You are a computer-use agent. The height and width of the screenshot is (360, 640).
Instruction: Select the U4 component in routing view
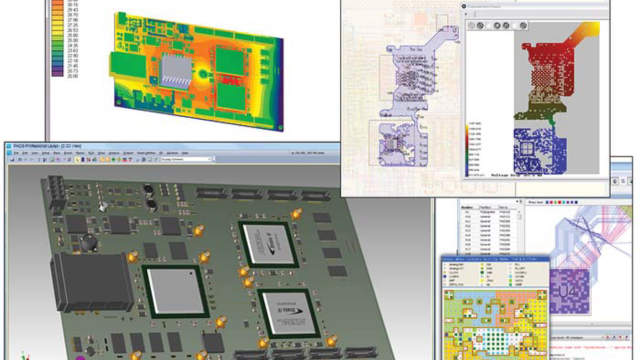(569, 291)
